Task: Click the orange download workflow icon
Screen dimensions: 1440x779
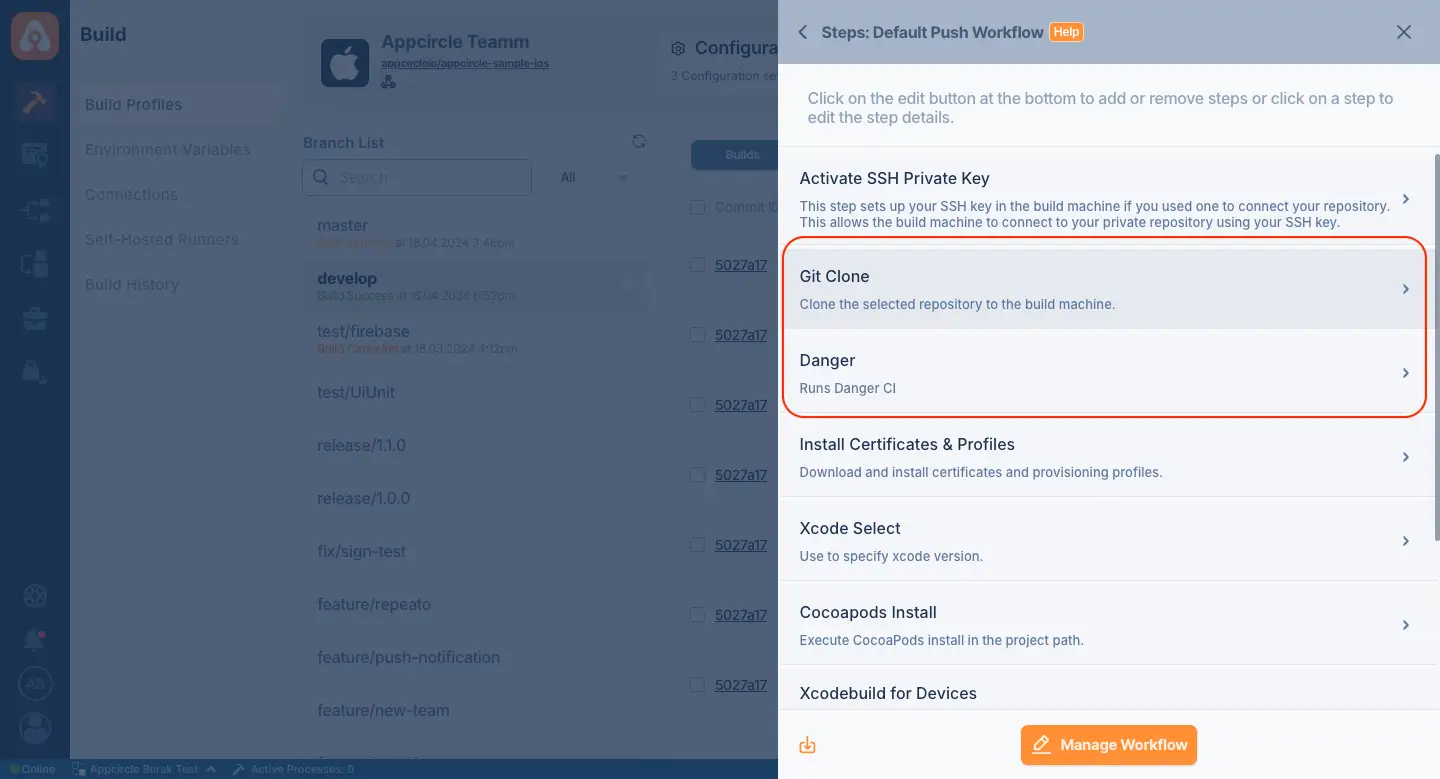Action: (x=808, y=745)
